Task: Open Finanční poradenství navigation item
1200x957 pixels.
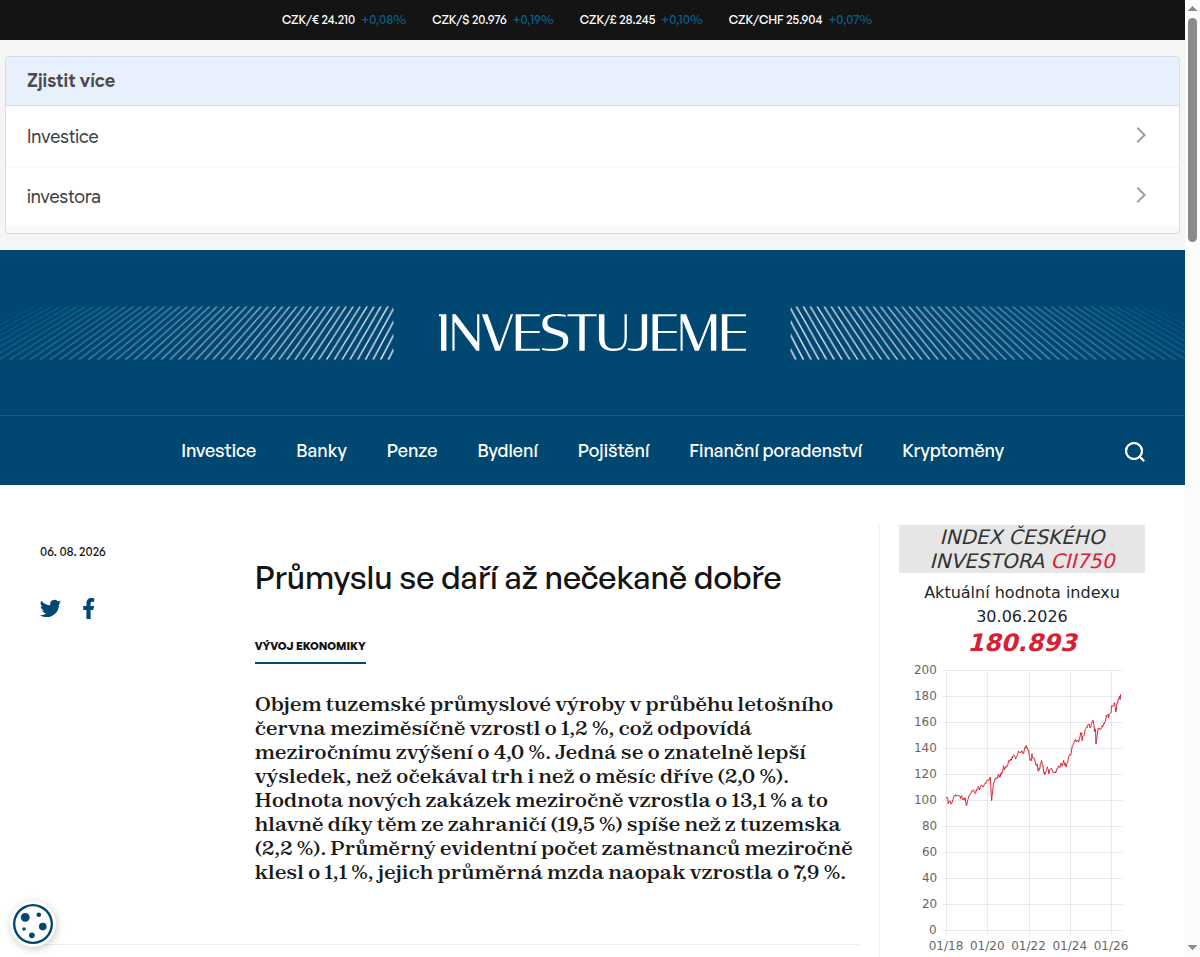Action: point(776,451)
